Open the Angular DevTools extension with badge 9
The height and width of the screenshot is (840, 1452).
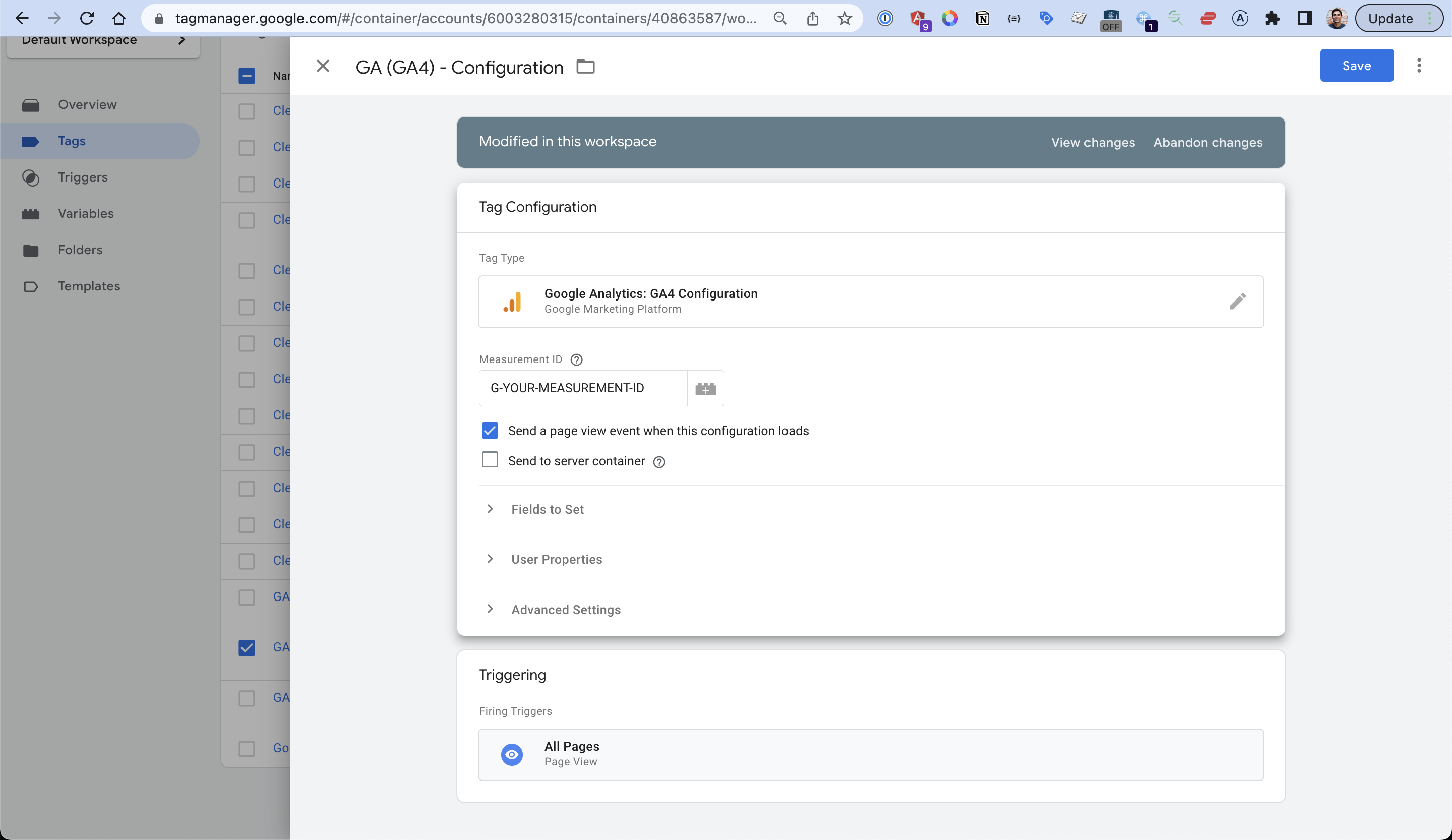click(x=920, y=20)
